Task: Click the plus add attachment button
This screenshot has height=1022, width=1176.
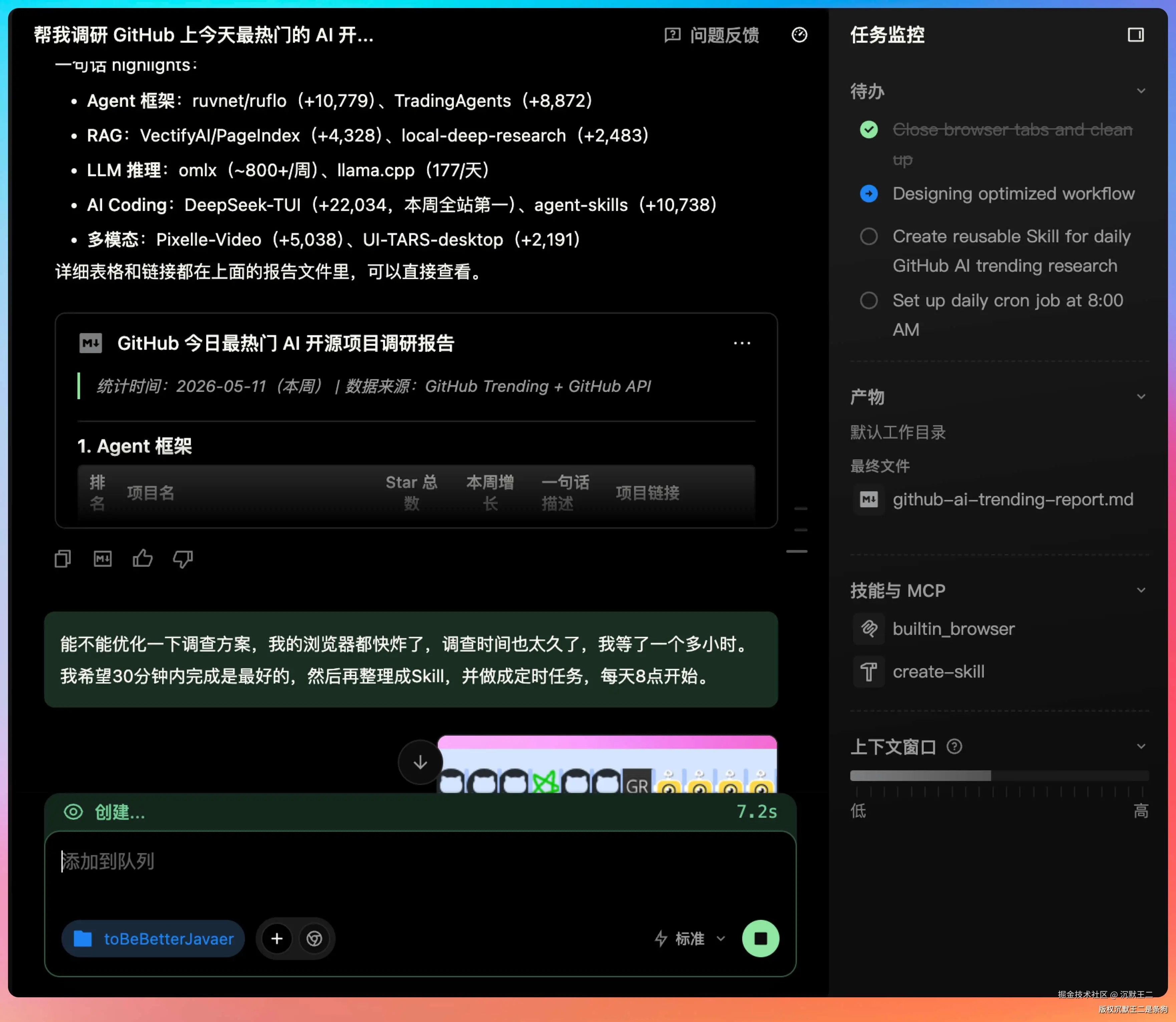Action: coord(277,939)
